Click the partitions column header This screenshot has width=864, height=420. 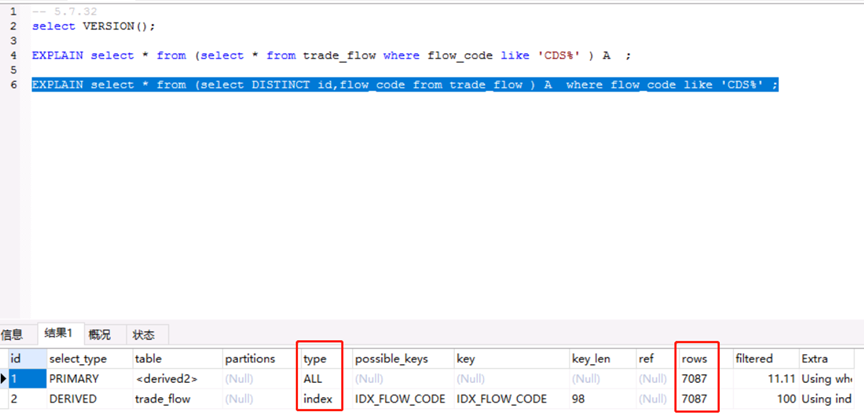coord(261,358)
